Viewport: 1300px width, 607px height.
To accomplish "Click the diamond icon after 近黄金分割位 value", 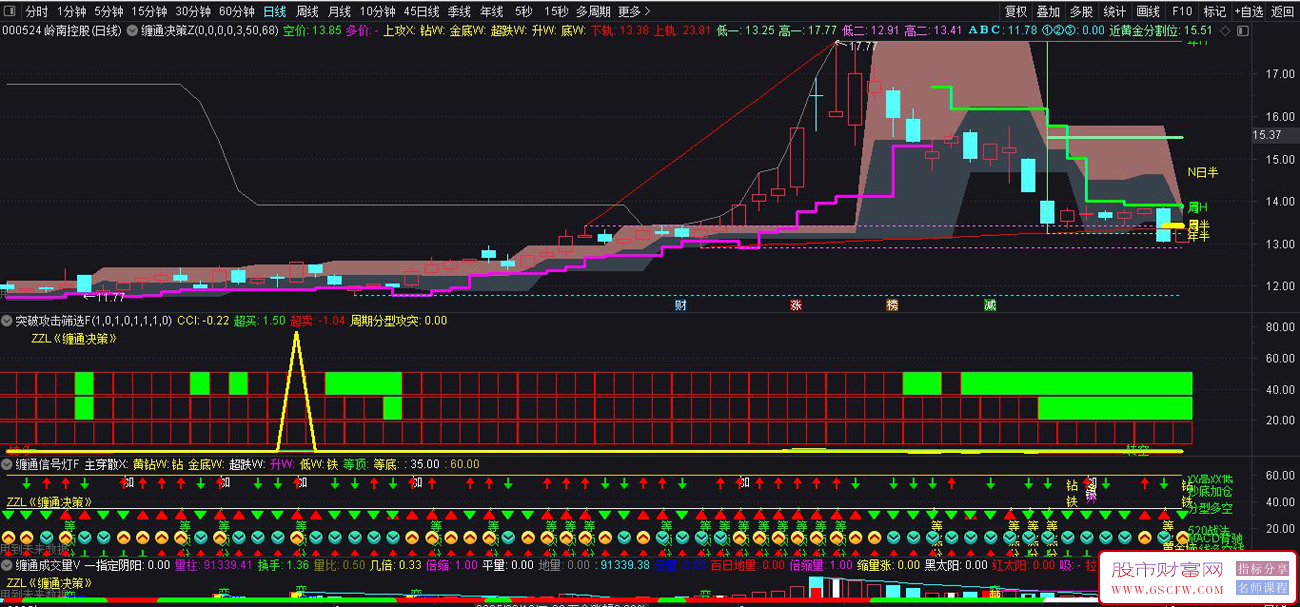I will [x=1226, y=30].
